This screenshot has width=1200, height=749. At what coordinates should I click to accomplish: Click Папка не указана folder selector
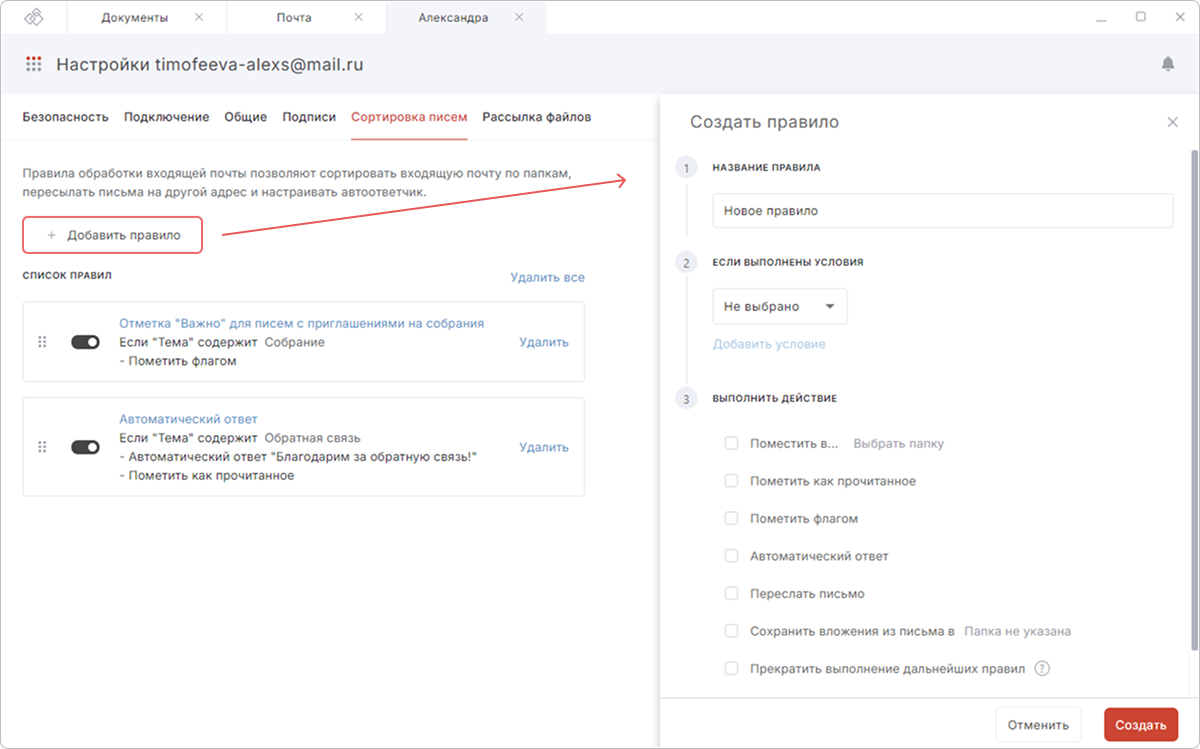click(x=1018, y=632)
